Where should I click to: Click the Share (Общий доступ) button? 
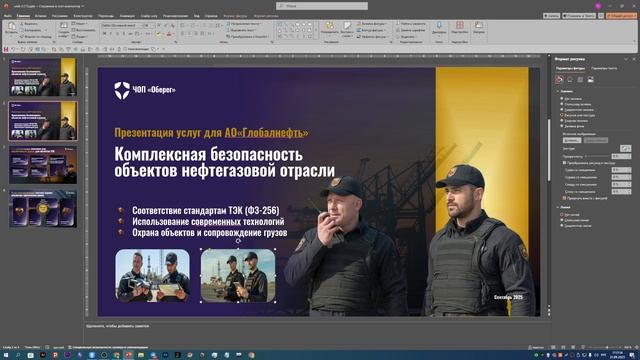[621, 16]
